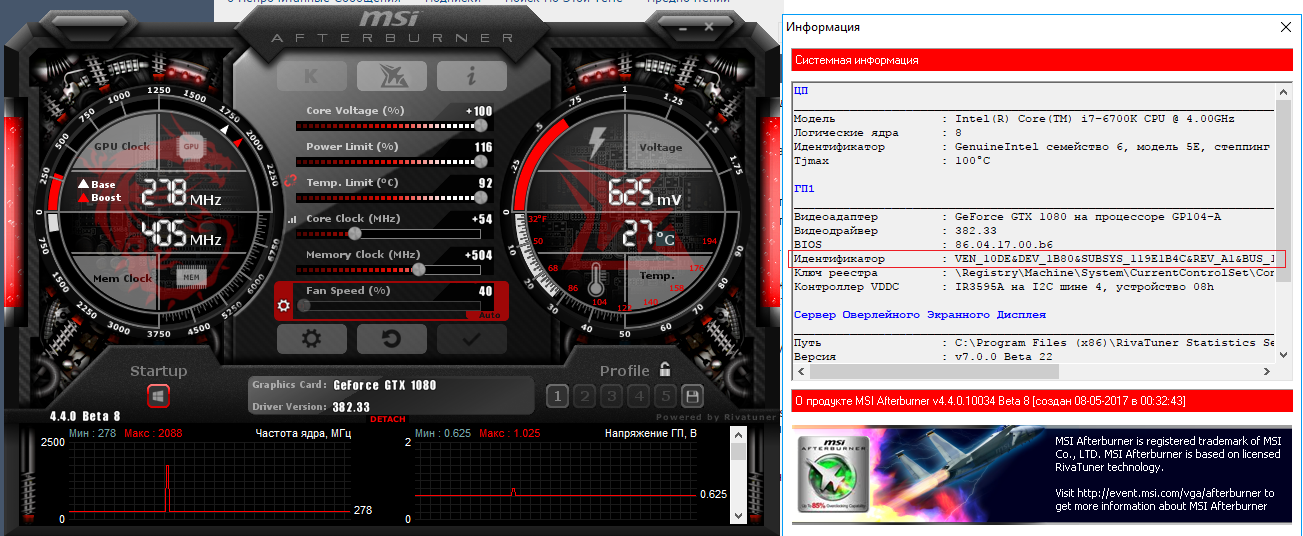This screenshot has height=536, width=1303.
Task: Open the info 'i' button in Afterburner
Action: pyautogui.click(x=471, y=76)
